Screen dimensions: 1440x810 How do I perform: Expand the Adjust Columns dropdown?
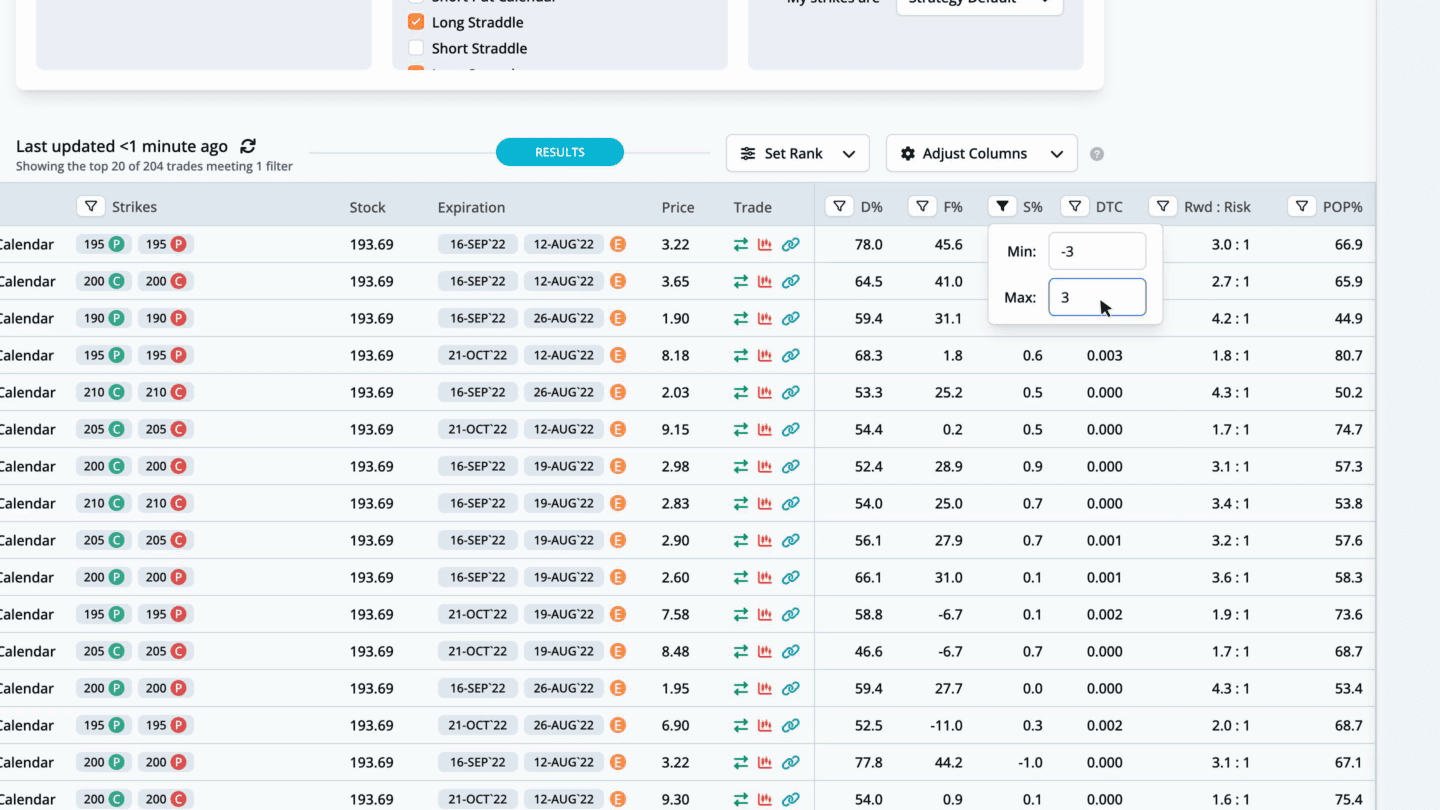coord(982,154)
